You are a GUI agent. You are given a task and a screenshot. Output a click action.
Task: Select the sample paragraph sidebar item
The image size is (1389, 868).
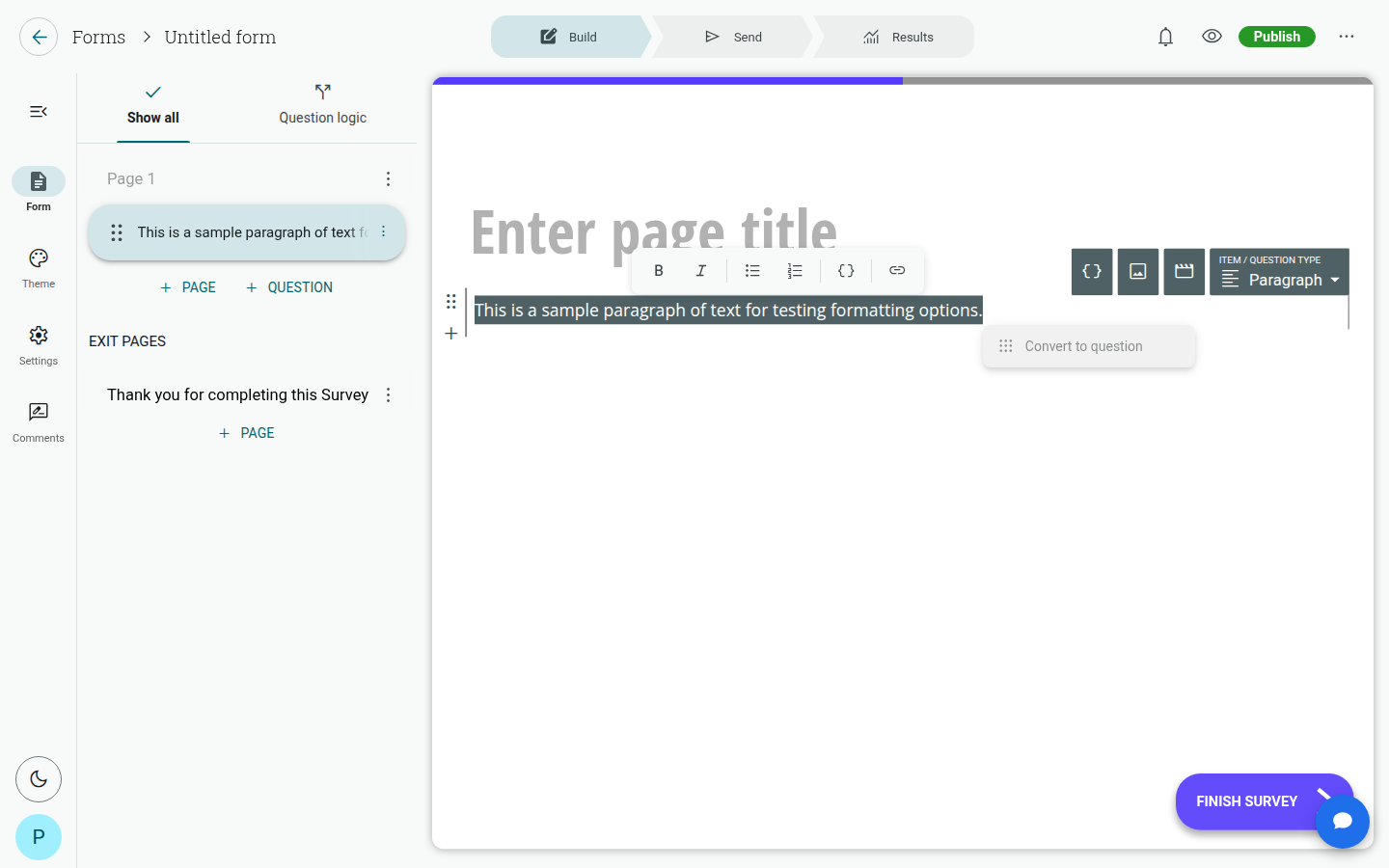[x=247, y=232]
